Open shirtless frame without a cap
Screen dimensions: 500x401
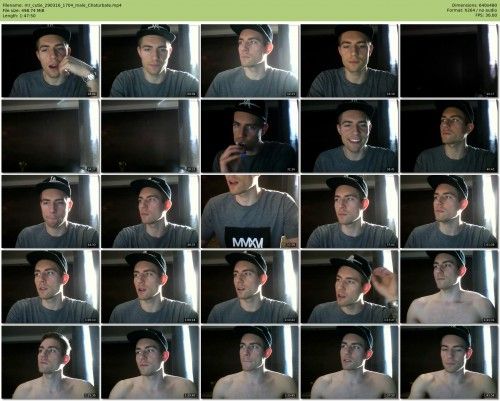click(x=50, y=362)
